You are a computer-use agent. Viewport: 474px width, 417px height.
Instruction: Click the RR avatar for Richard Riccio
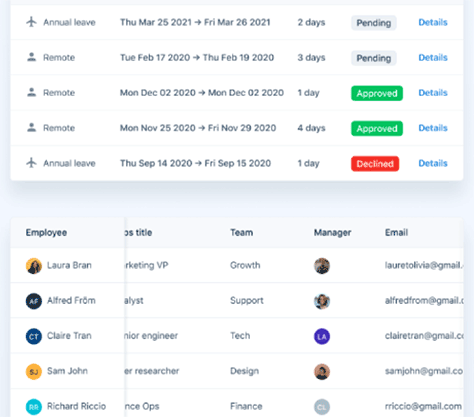[x=34, y=407]
